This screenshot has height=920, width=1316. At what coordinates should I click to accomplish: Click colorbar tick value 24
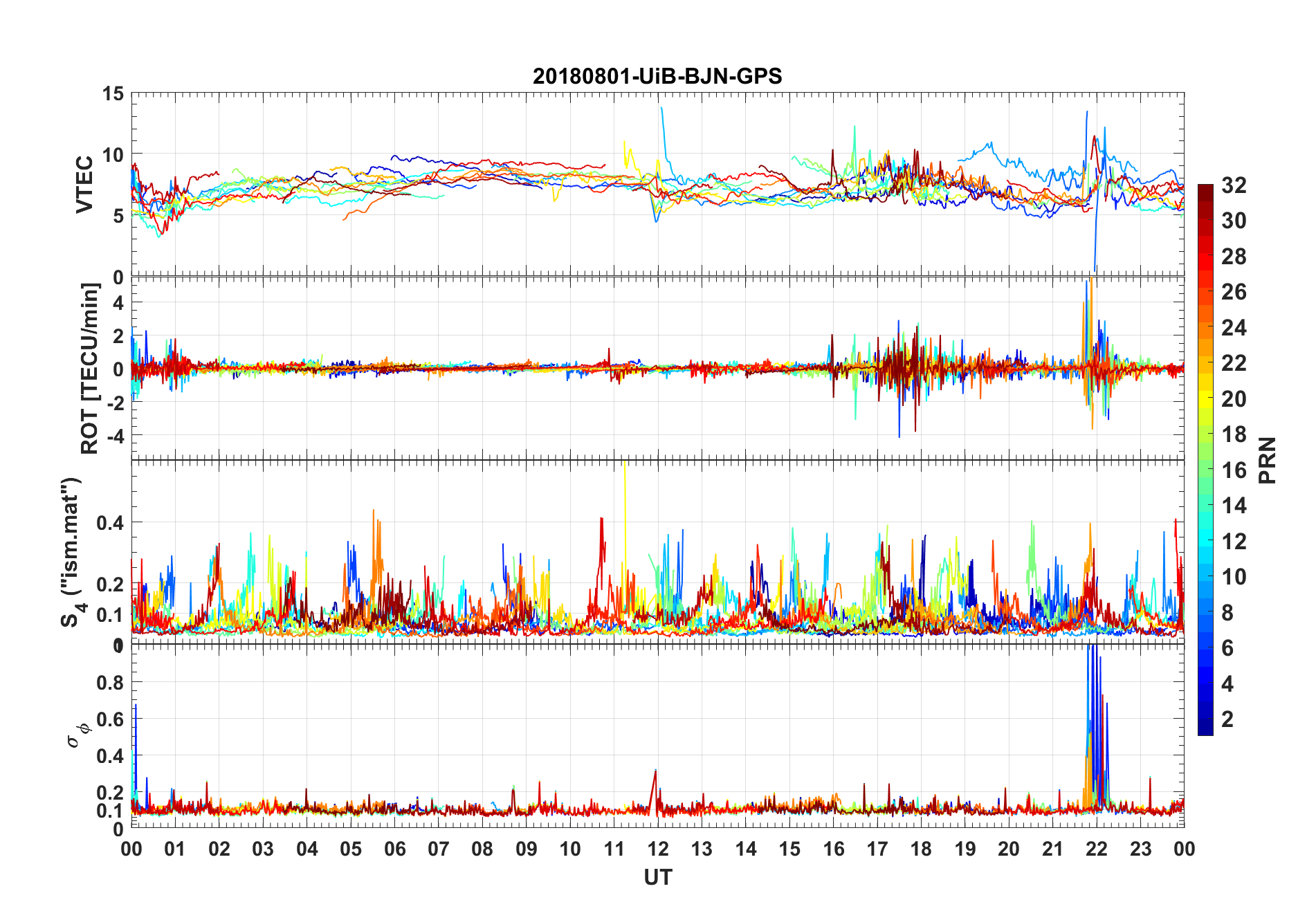tap(1234, 328)
